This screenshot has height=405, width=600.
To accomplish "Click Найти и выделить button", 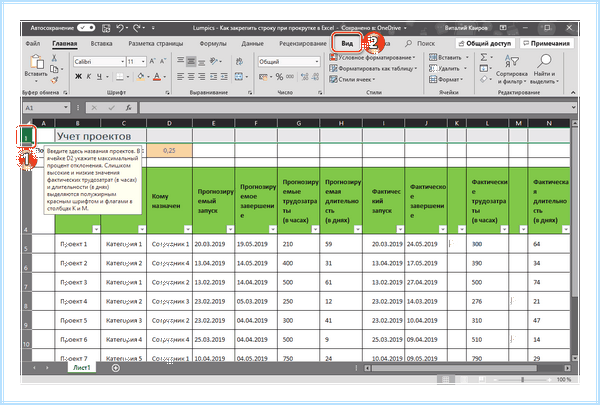I will [x=544, y=69].
